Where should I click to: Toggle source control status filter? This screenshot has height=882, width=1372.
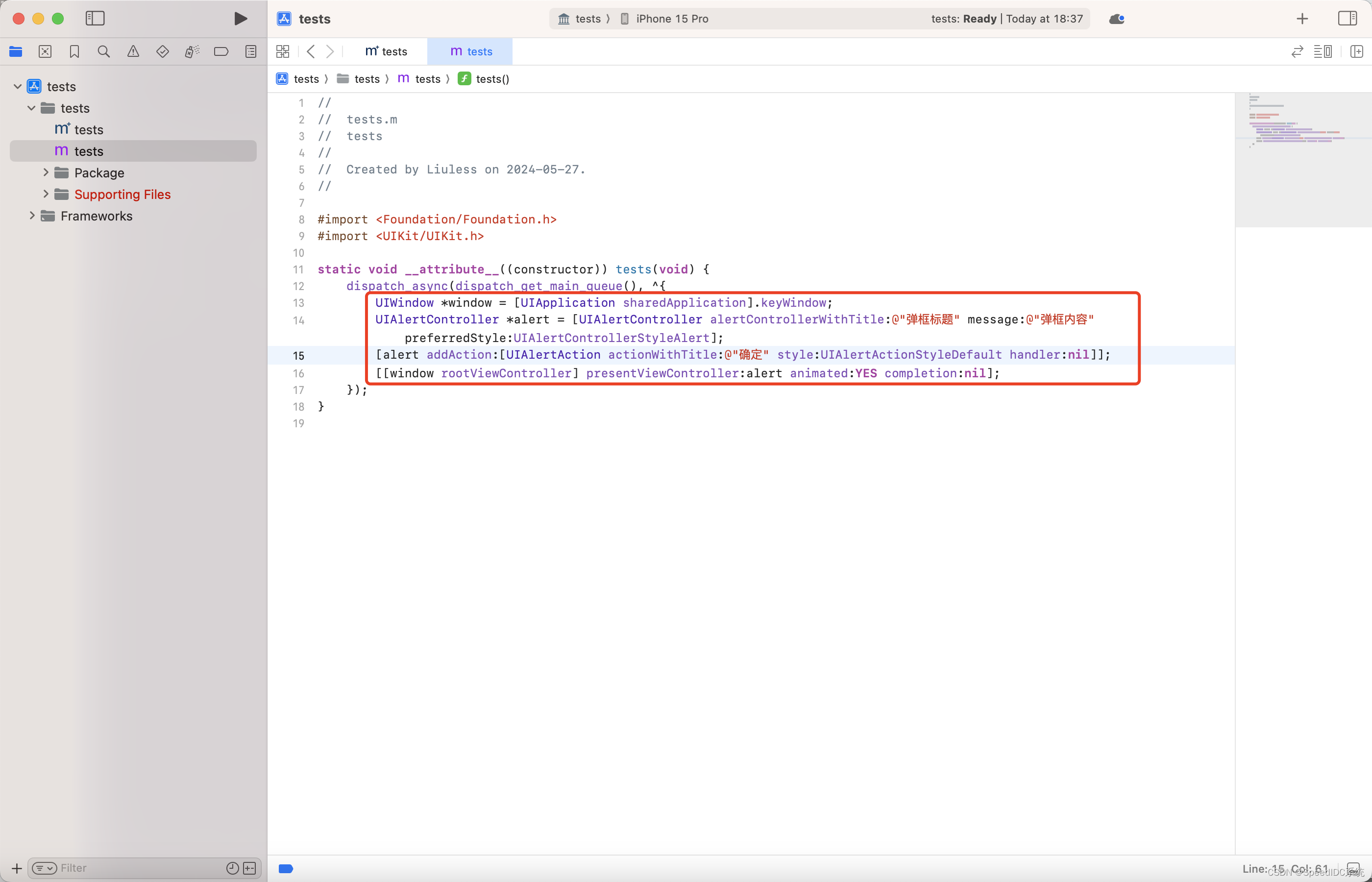click(250, 868)
